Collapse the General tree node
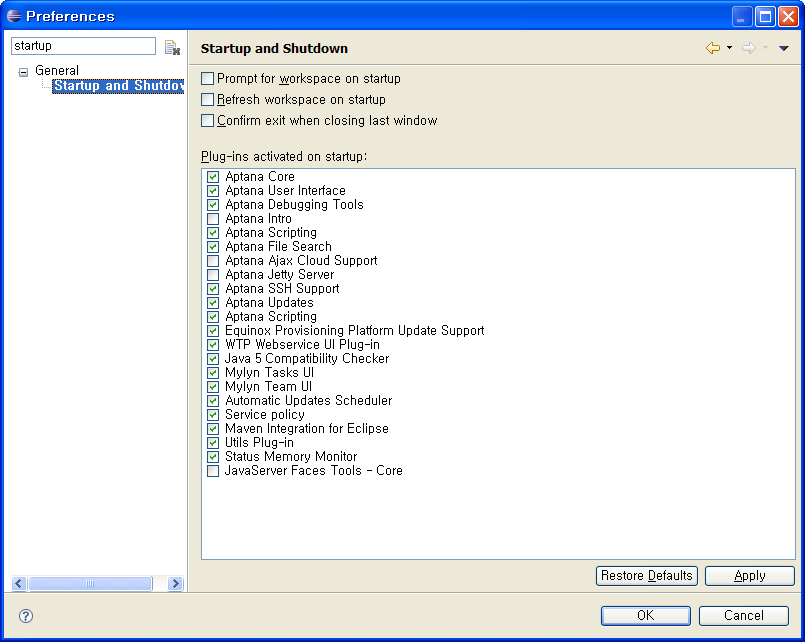The height and width of the screenshot is (642, 805). click(23, 72)
